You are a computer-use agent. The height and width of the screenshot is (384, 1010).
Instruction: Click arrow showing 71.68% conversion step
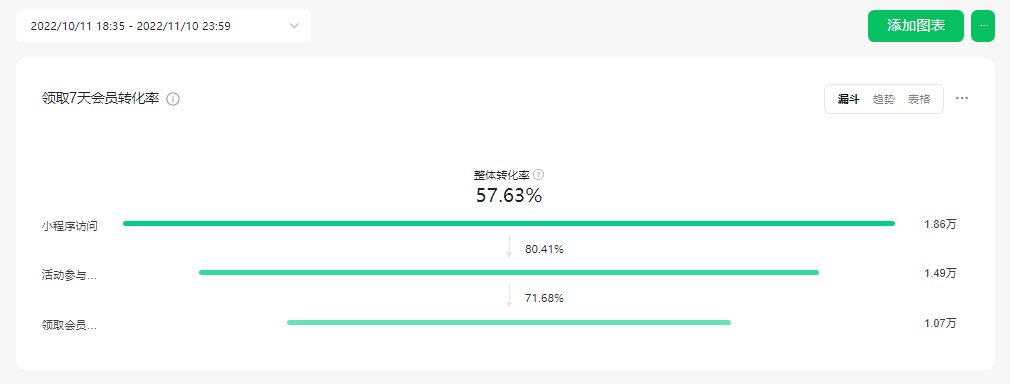509,296
